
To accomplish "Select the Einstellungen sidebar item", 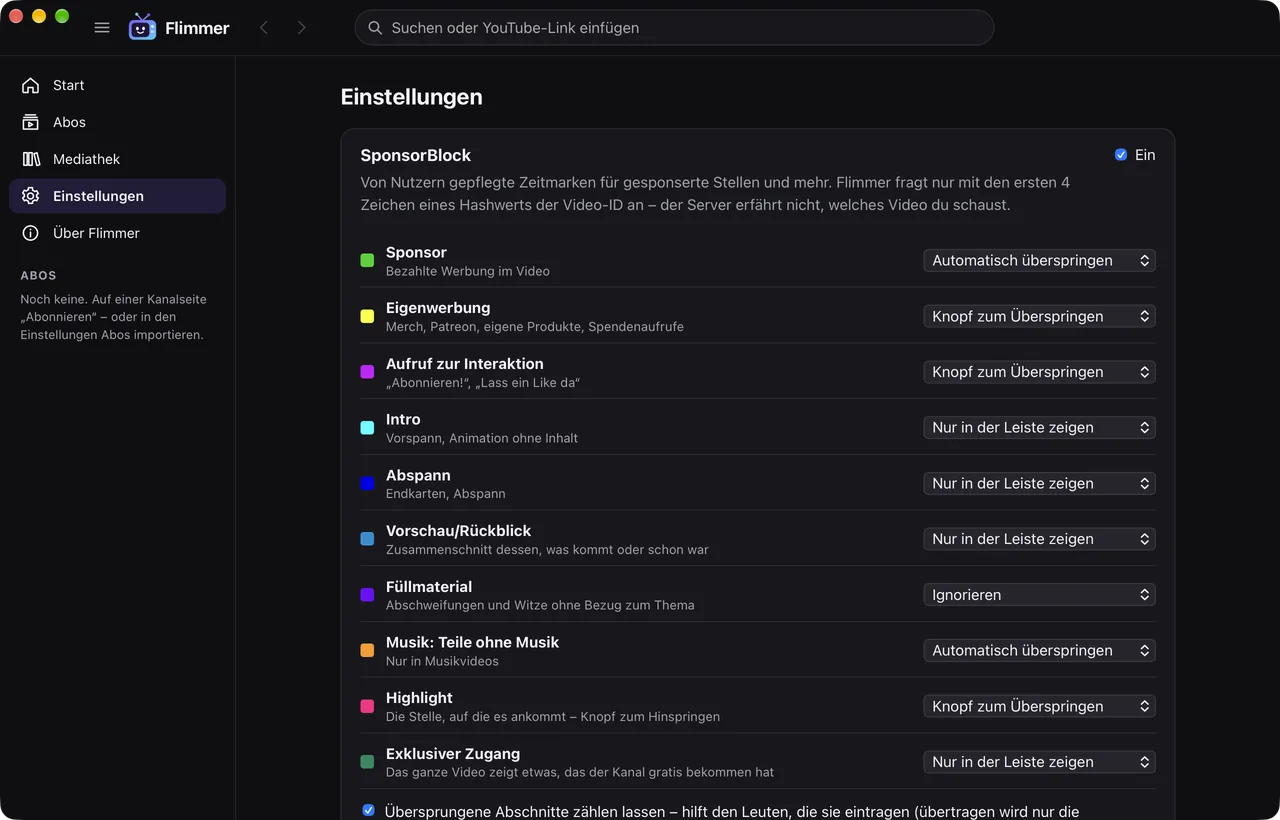I will point(117,196).
